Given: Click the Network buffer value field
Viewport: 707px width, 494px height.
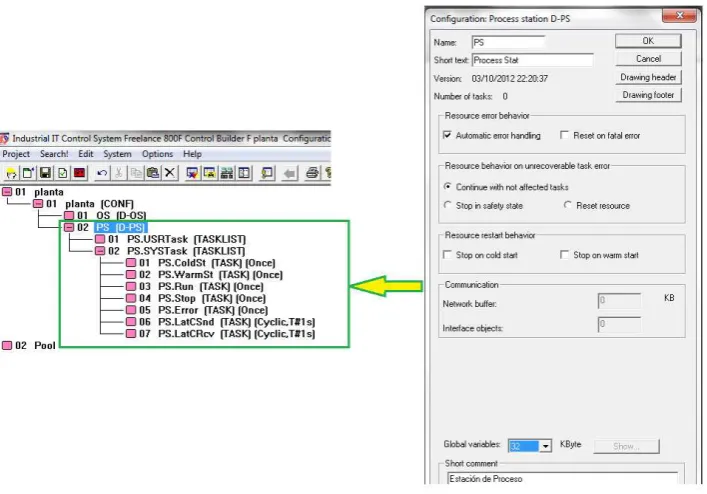Looking at the screenshot, I should click(x=619, y=301).
